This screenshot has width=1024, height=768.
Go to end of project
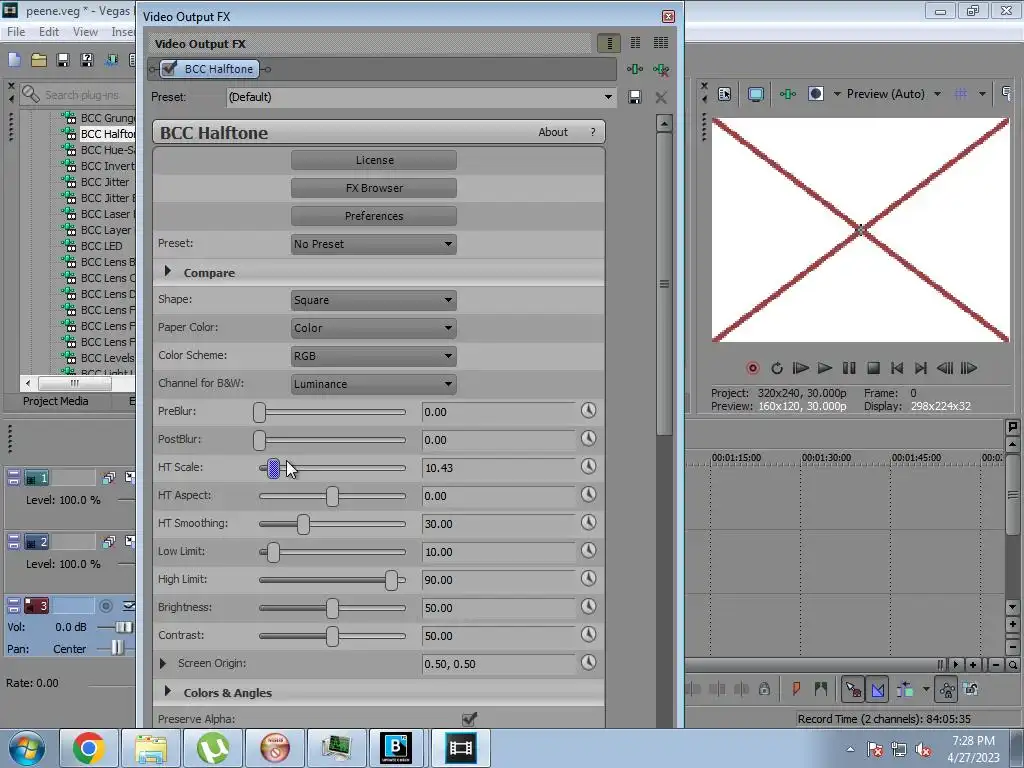pos(921,368)
